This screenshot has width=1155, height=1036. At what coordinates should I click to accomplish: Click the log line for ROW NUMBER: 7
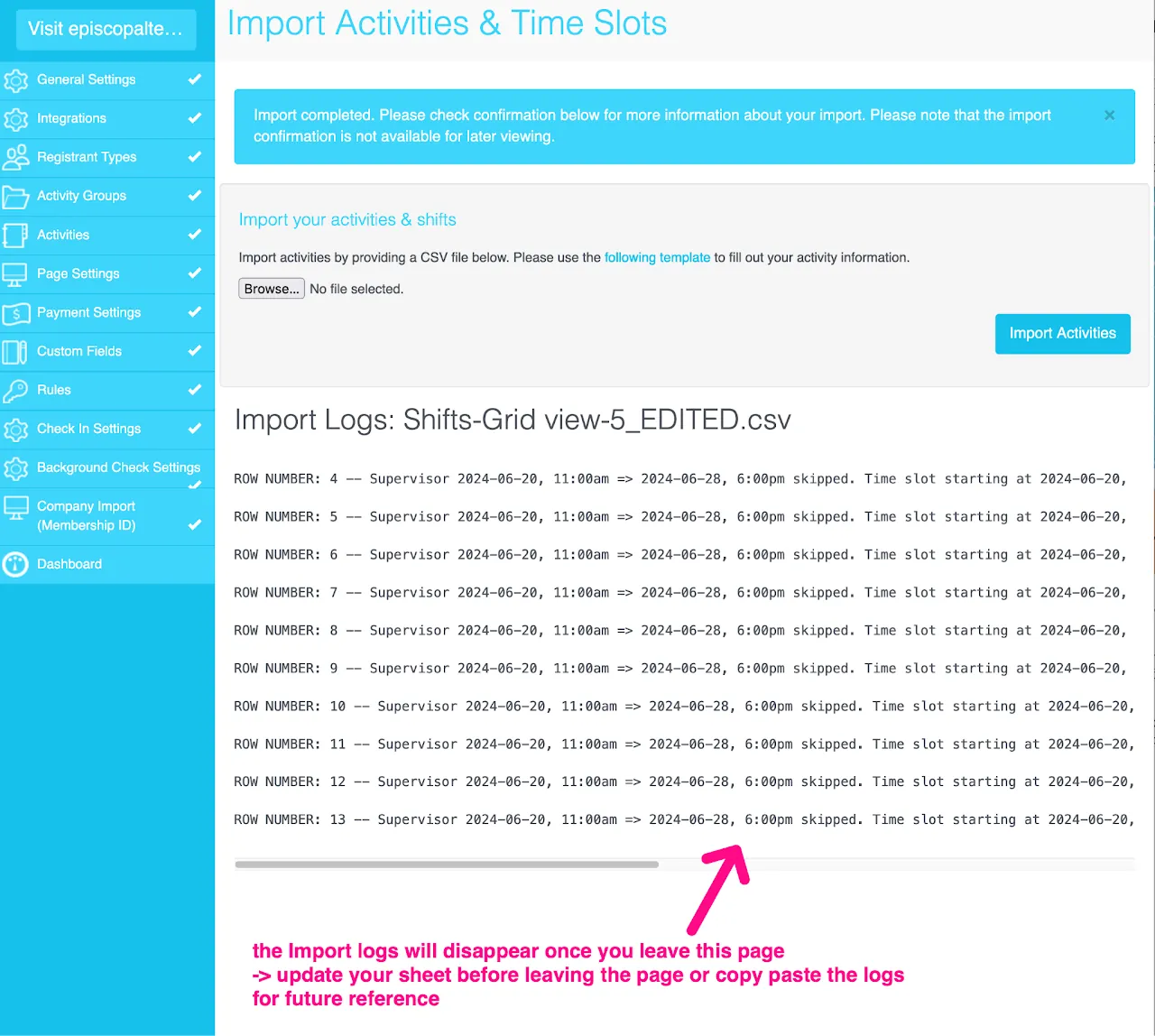coord(682,593)
